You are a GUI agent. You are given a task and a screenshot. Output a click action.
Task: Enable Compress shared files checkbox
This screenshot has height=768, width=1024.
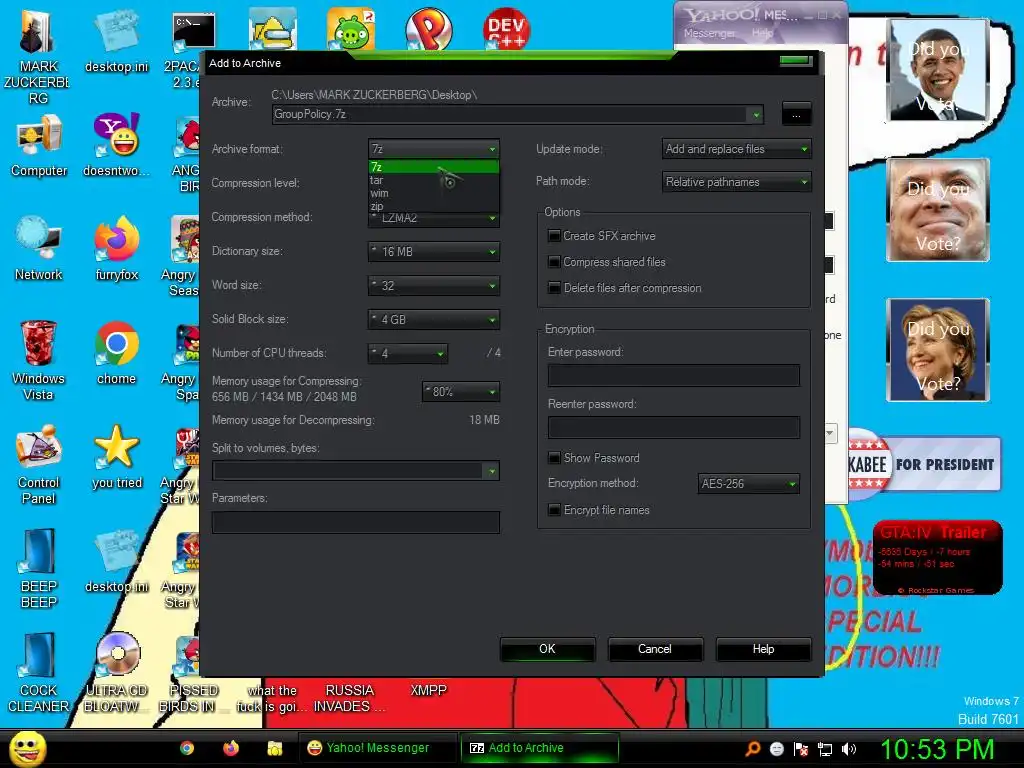click(554, 262)
